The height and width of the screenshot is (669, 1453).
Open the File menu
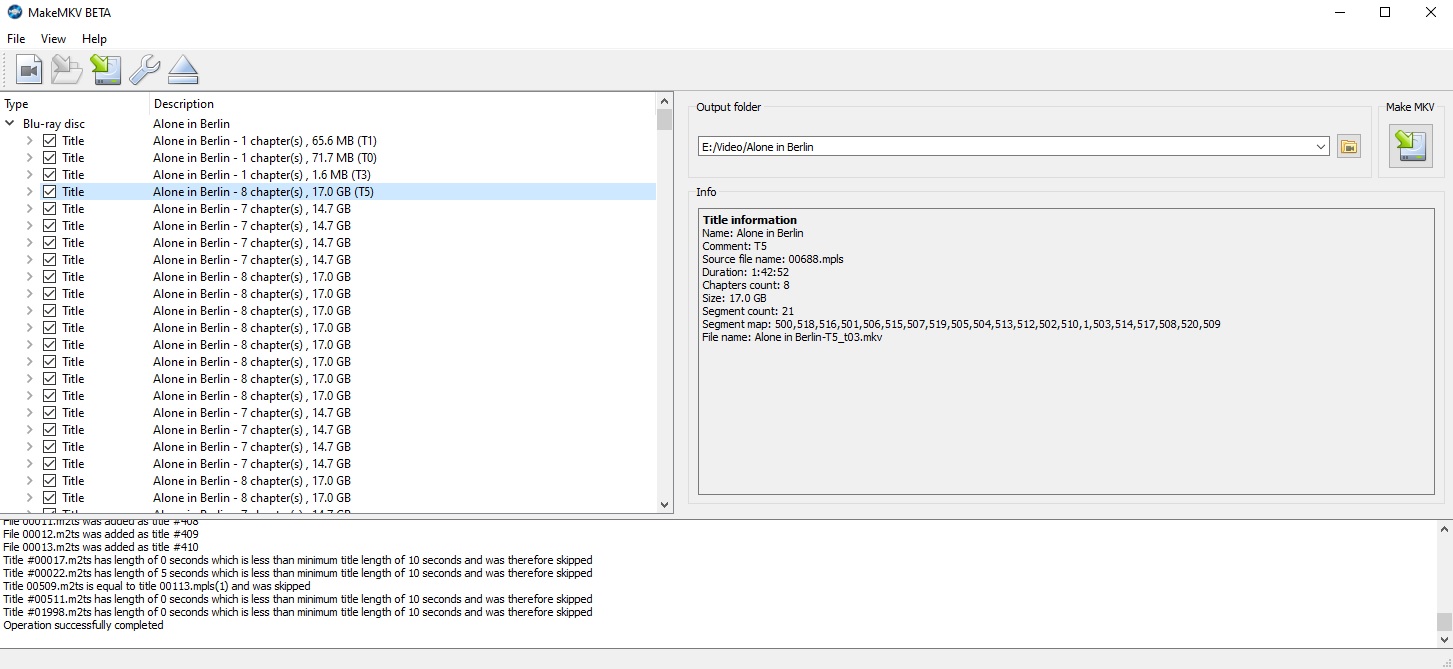coord(16,39)
